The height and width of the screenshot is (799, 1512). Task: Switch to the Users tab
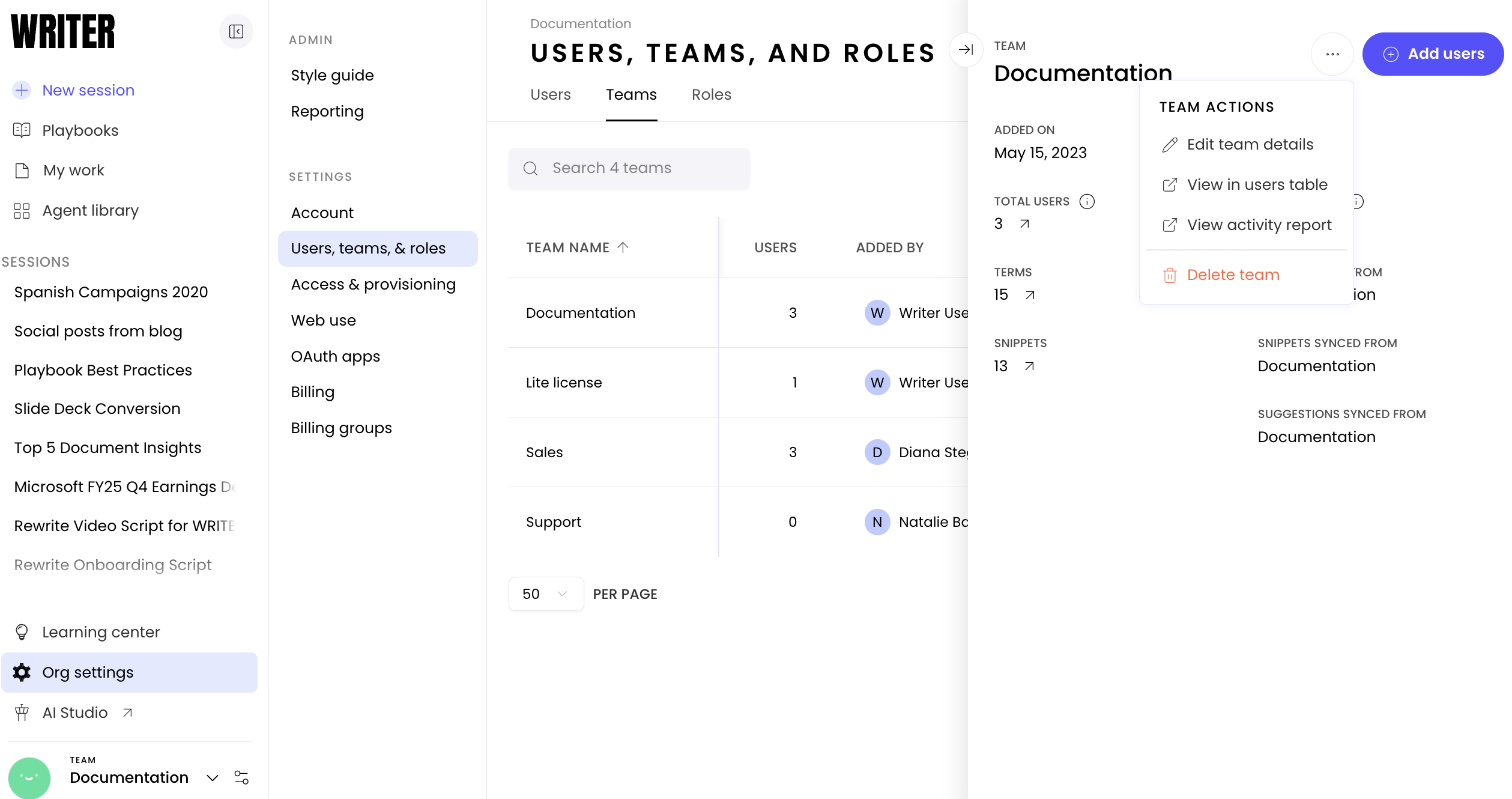(x=550, y=95)
